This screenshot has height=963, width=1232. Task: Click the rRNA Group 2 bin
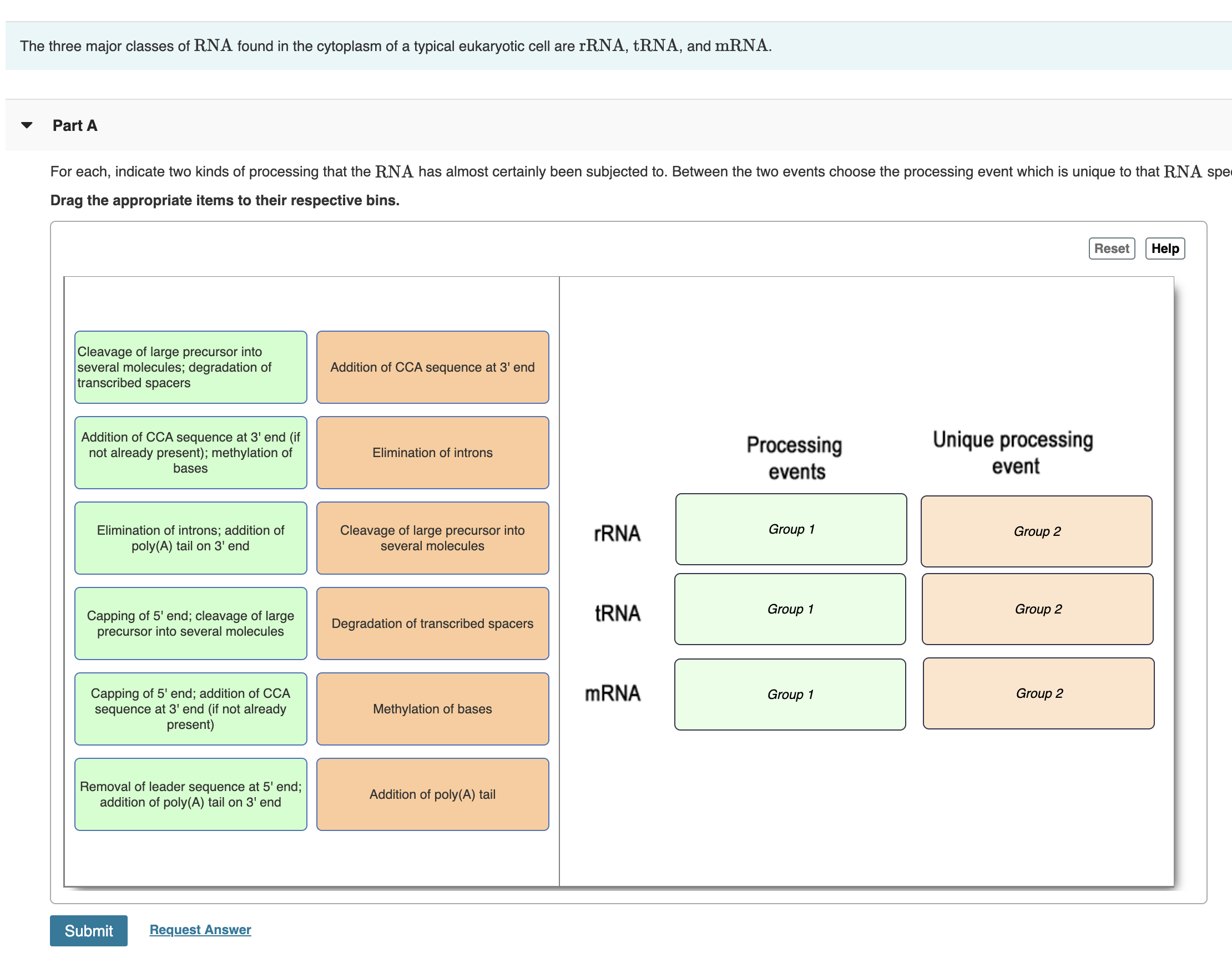click(1036, 531)
